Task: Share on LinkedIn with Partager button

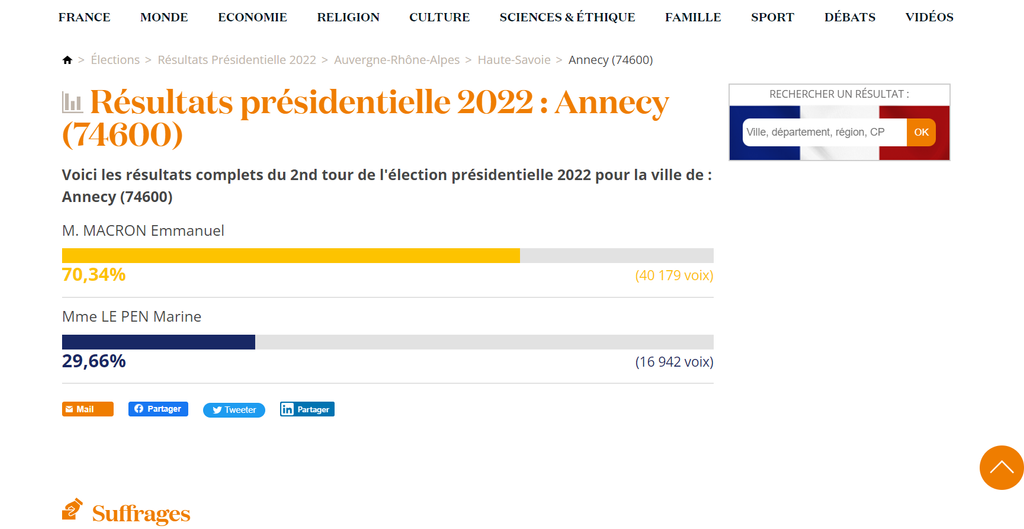Action: 307,409
